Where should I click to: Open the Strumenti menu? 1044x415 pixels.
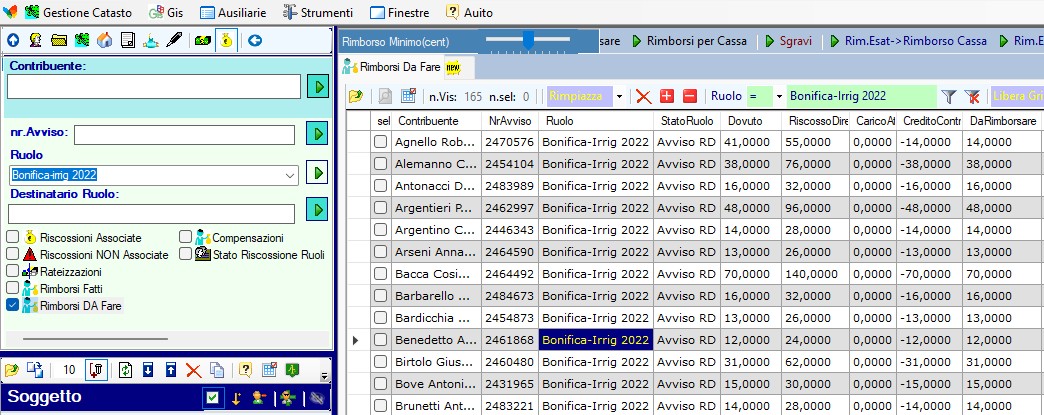click(x=318, y=12)
